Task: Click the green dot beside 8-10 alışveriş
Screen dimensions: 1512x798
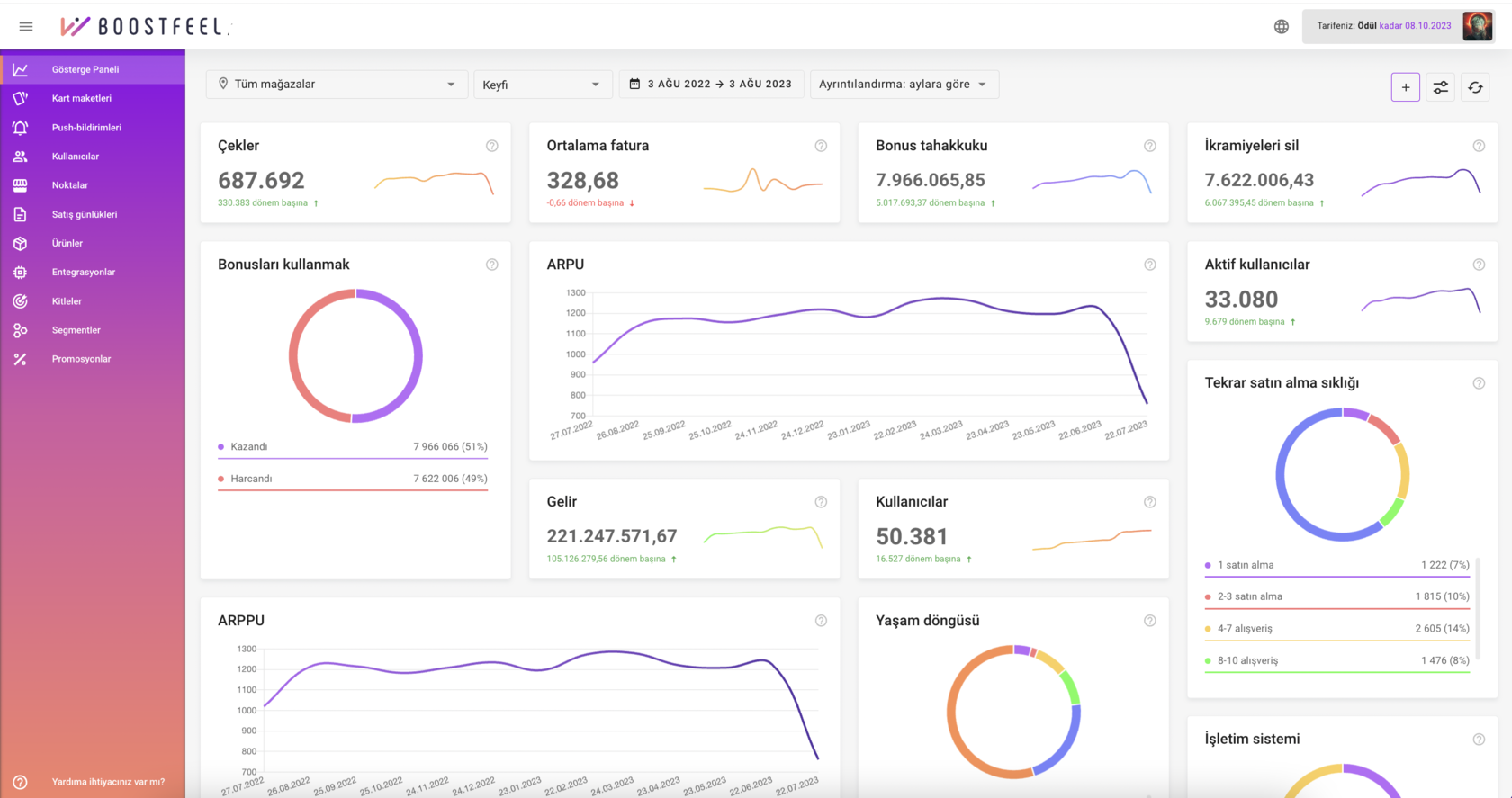Action: click(x=1208, y=660)
